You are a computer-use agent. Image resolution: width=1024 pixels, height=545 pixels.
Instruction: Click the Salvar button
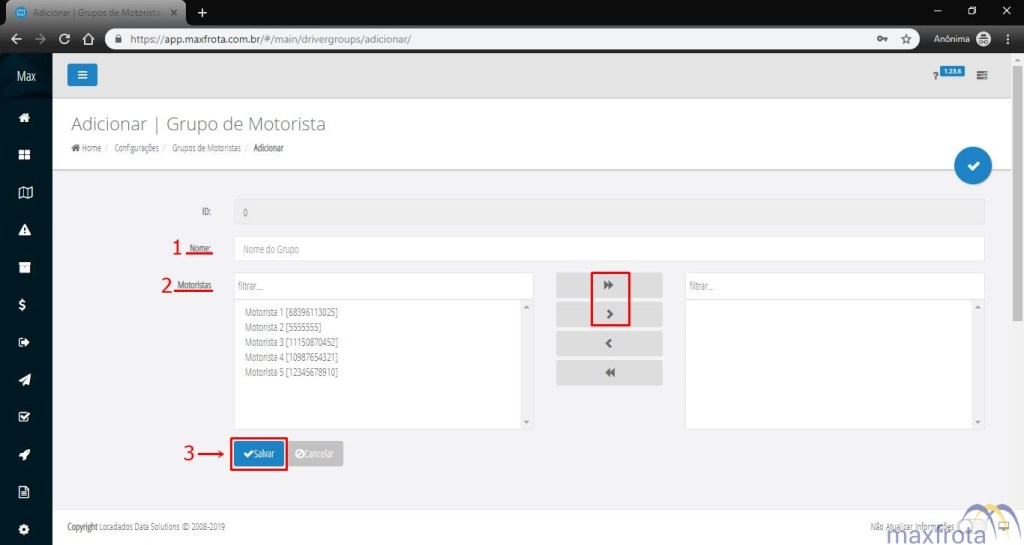click(x=259, y=454)
